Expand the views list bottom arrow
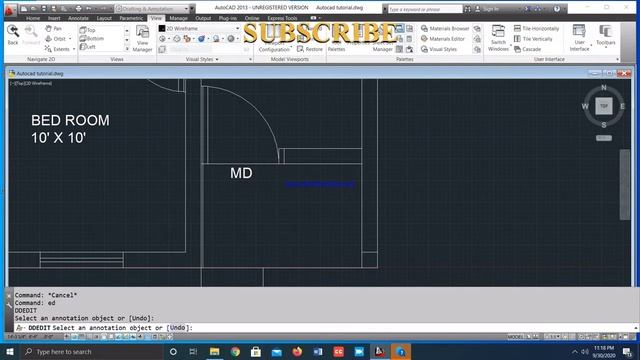The image size is (640, 360). point(127,49)
